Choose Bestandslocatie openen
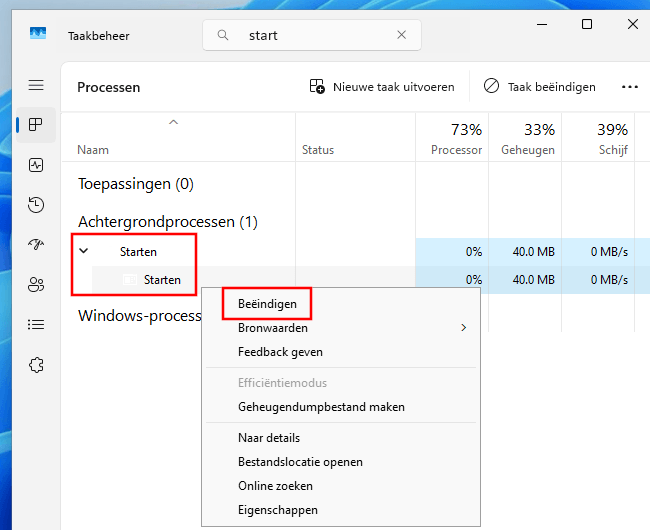 (x=300, y=462)
